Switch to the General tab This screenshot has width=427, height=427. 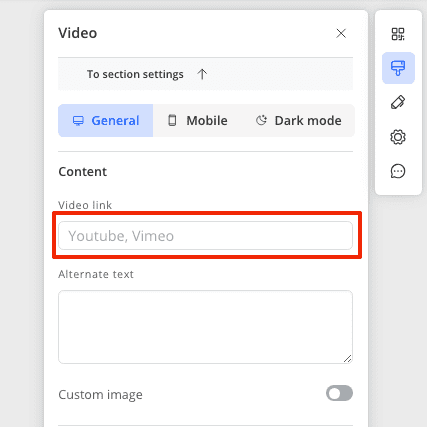point(106,121)
